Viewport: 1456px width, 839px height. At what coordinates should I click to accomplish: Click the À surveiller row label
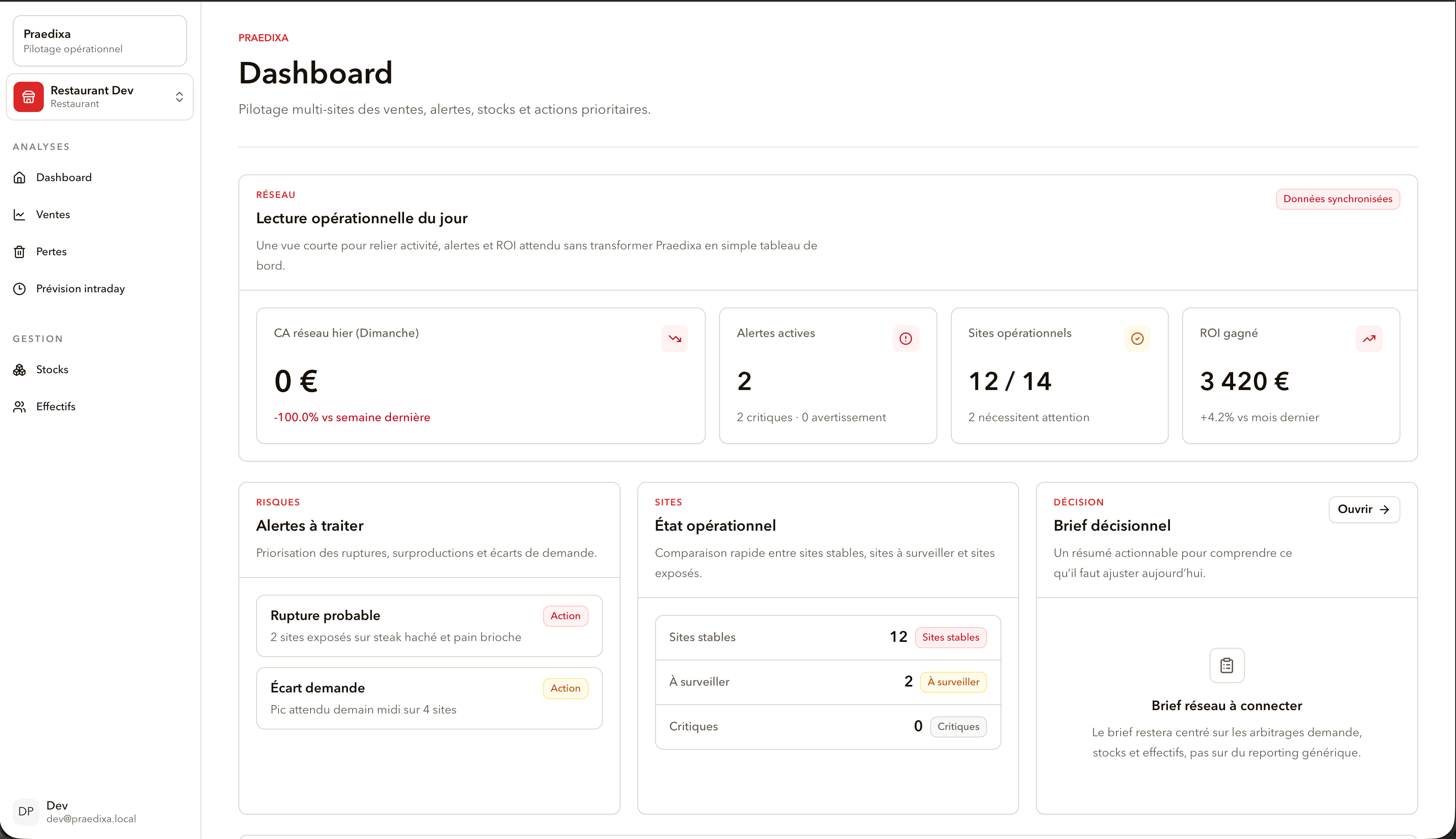click(699, 682)
